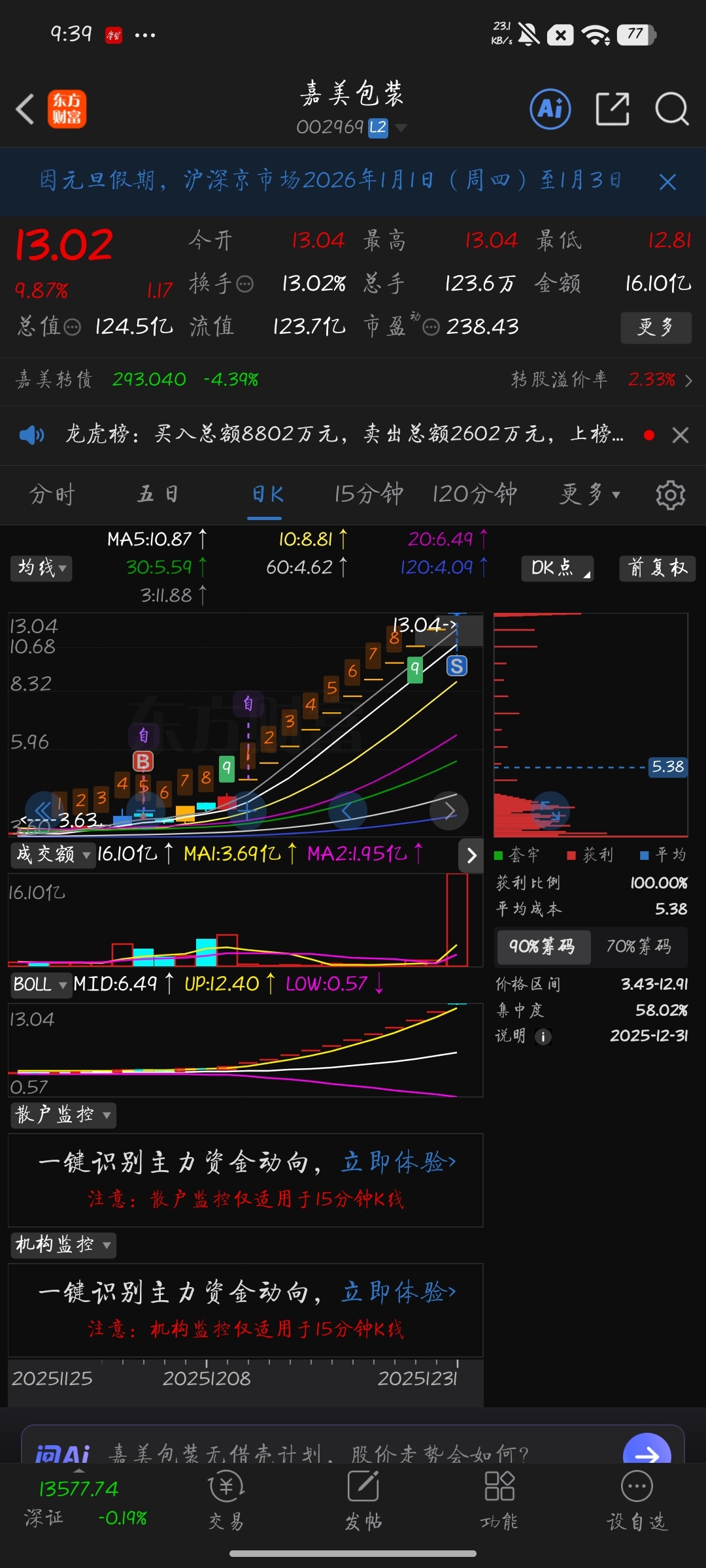Tap the share export icon
706x1568 pixels.
pos(613,108)
